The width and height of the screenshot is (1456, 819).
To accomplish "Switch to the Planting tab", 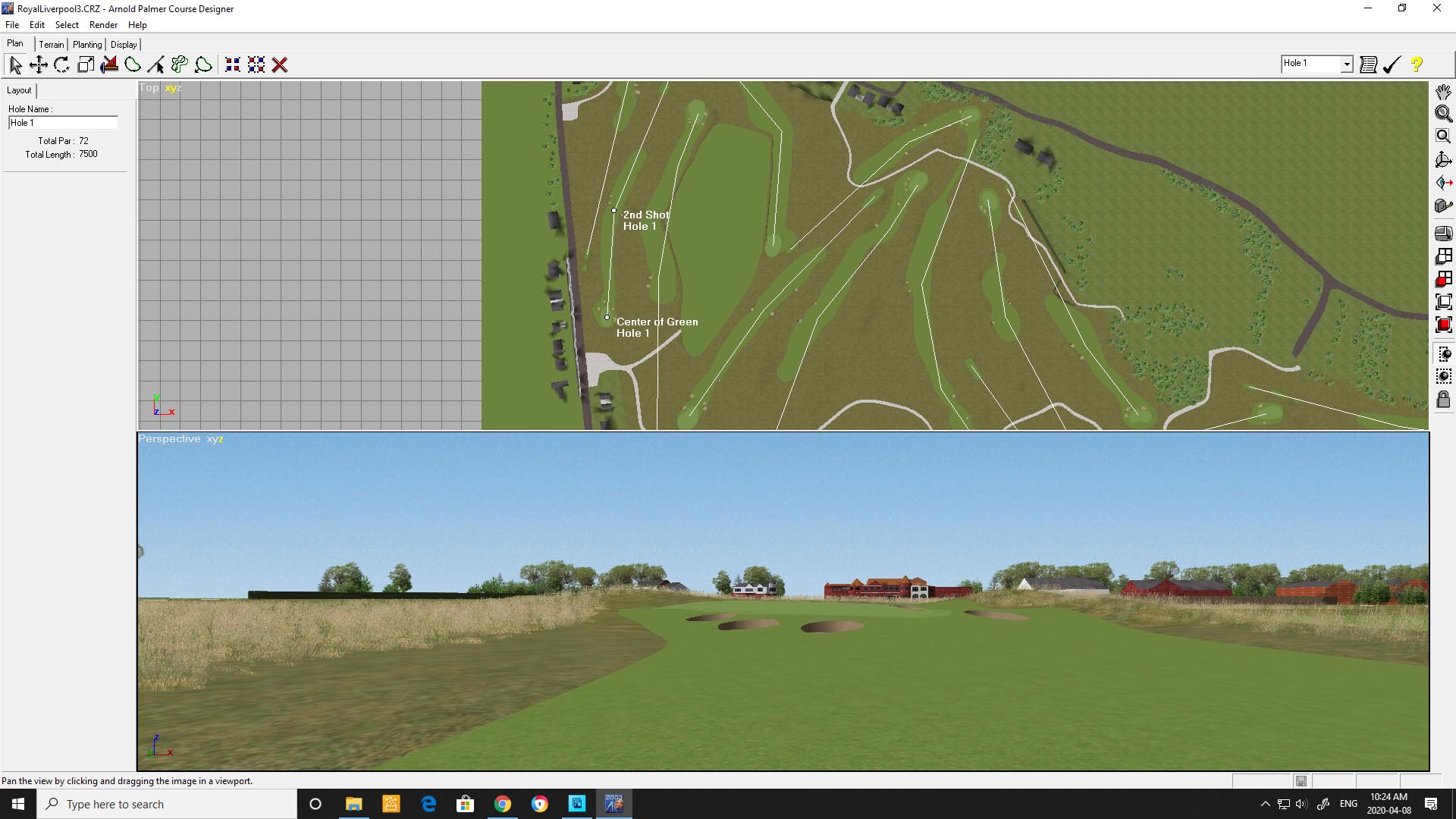I will click(x=87, y=45).
